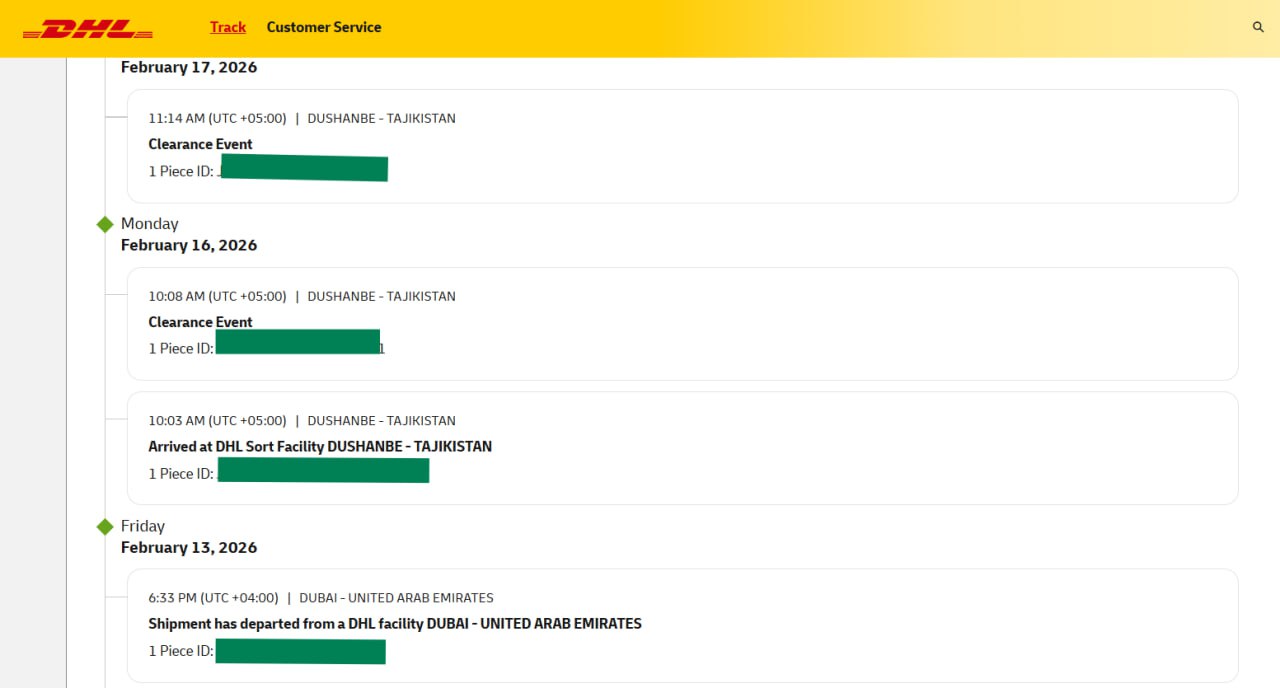Open the Customer Service menu item
This screenshot has height=688, width=1280.
click(323, 27)
